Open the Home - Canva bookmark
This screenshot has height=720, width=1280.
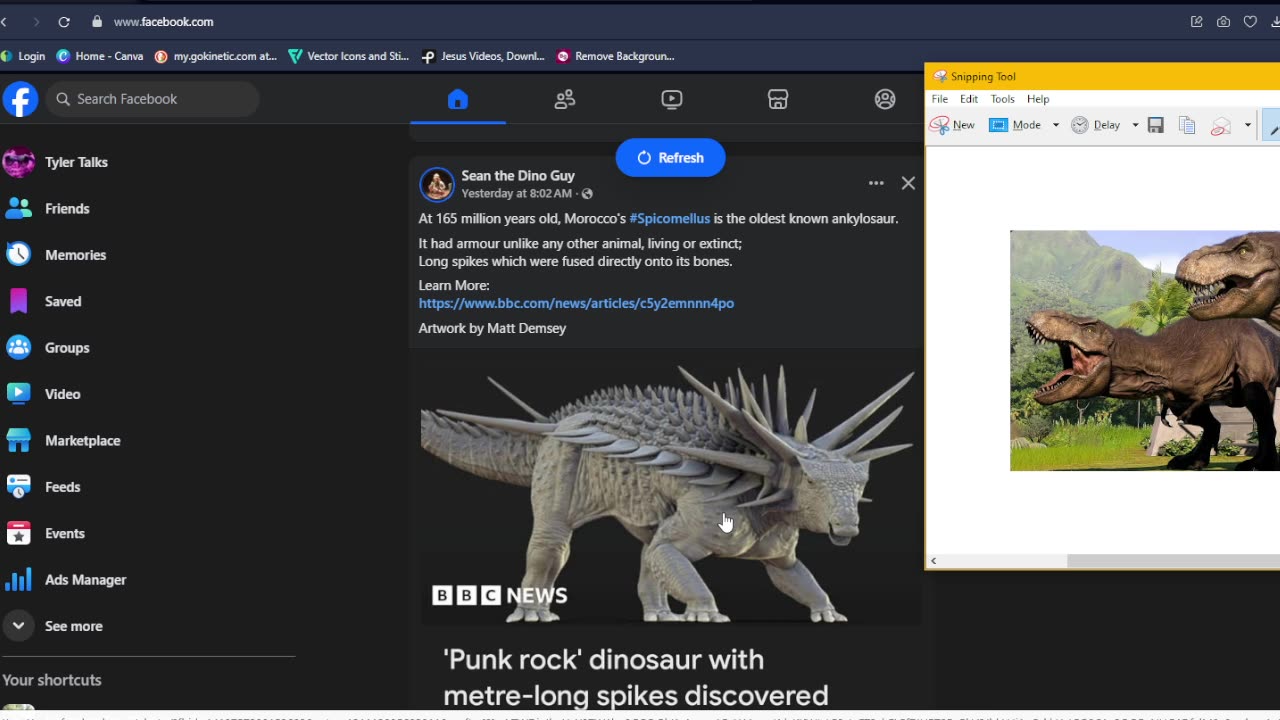pyautogui.click(x=100, y=56)
